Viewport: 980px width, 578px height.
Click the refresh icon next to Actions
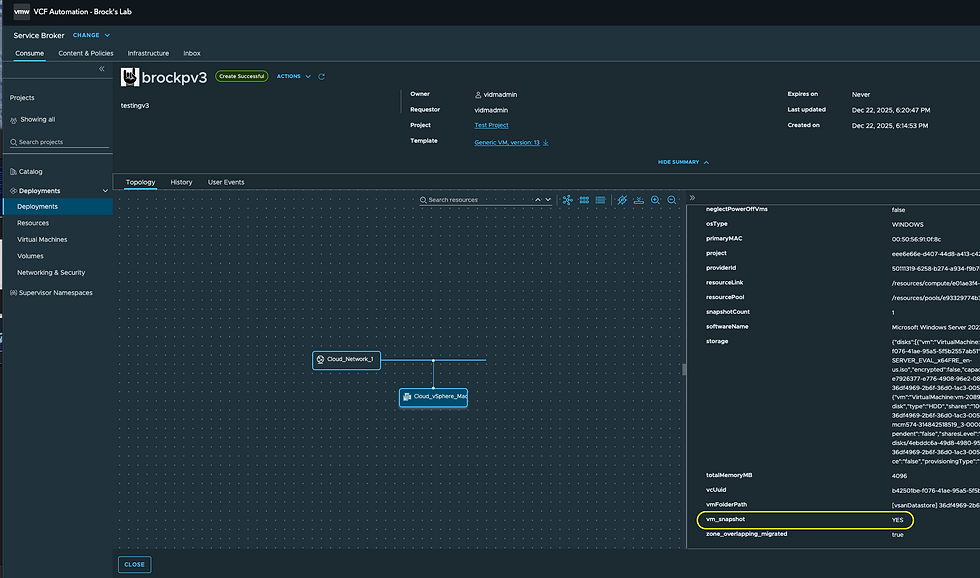coord(322,76)
